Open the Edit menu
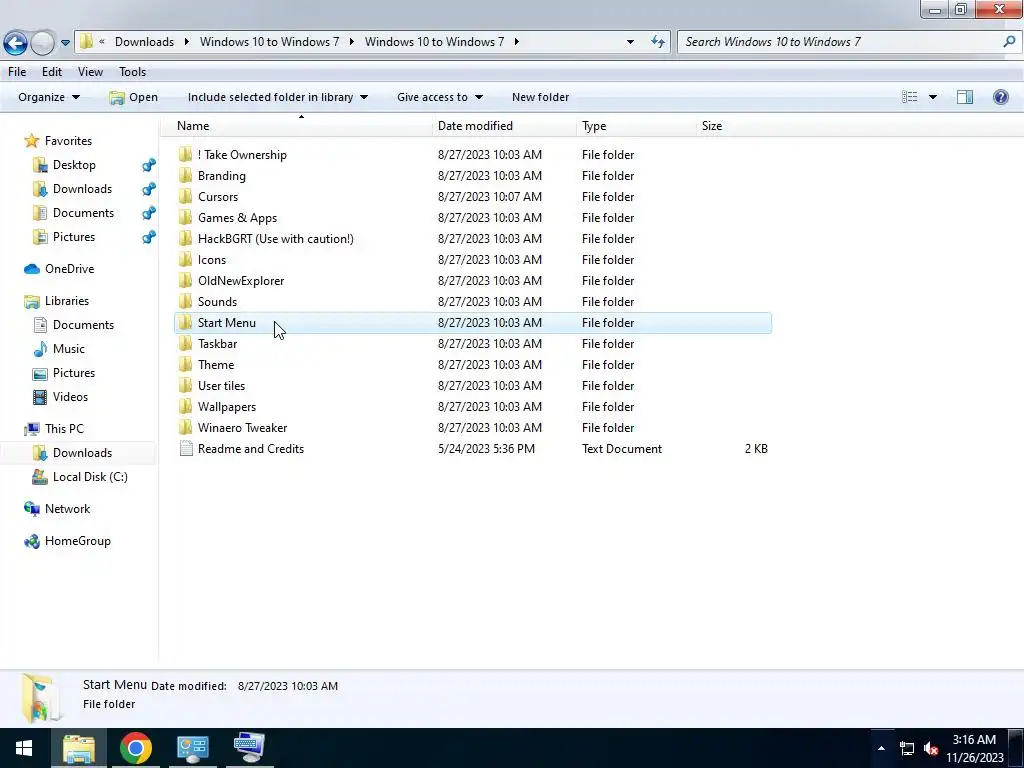 [52, 72]
